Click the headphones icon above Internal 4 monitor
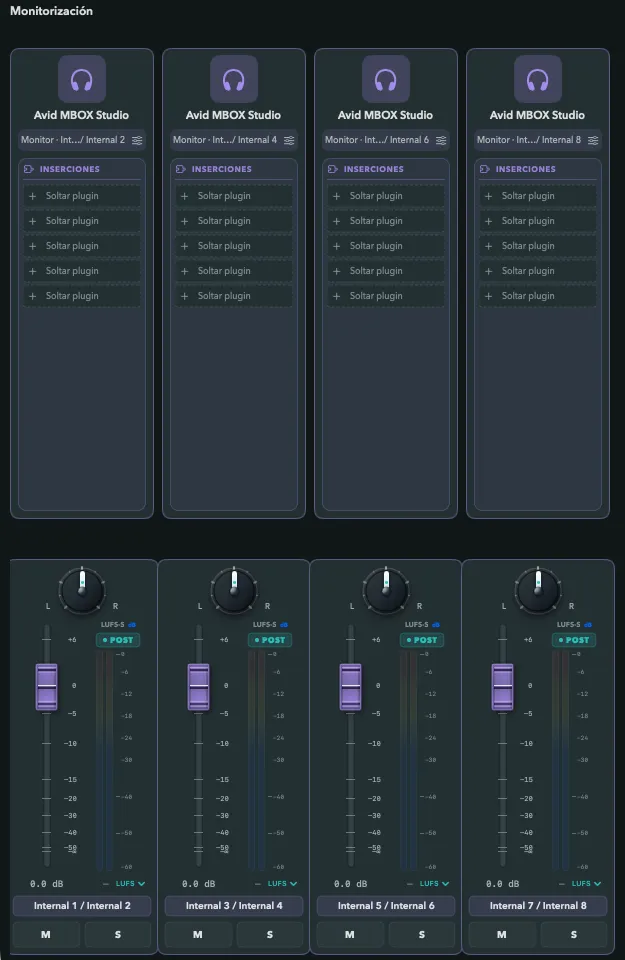The height and width of the screenshot is (960, 625). tap(233, 79)
